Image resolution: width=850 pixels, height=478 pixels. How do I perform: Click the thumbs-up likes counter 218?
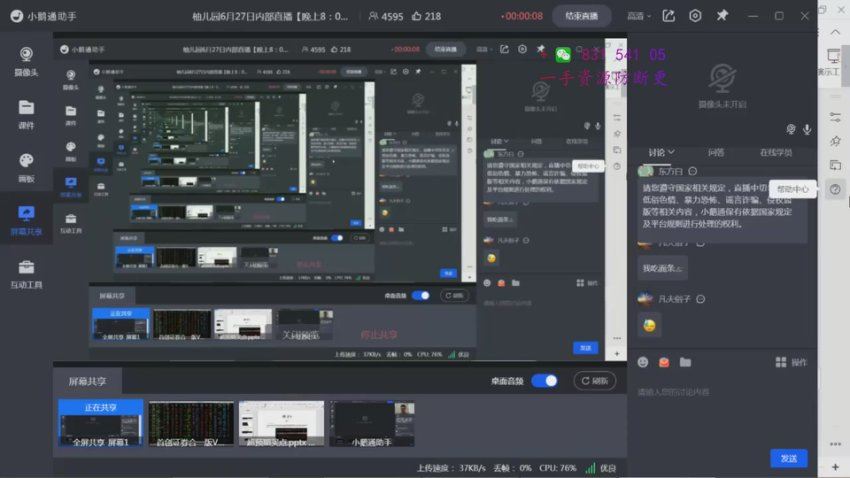click(x=426, y=16)
